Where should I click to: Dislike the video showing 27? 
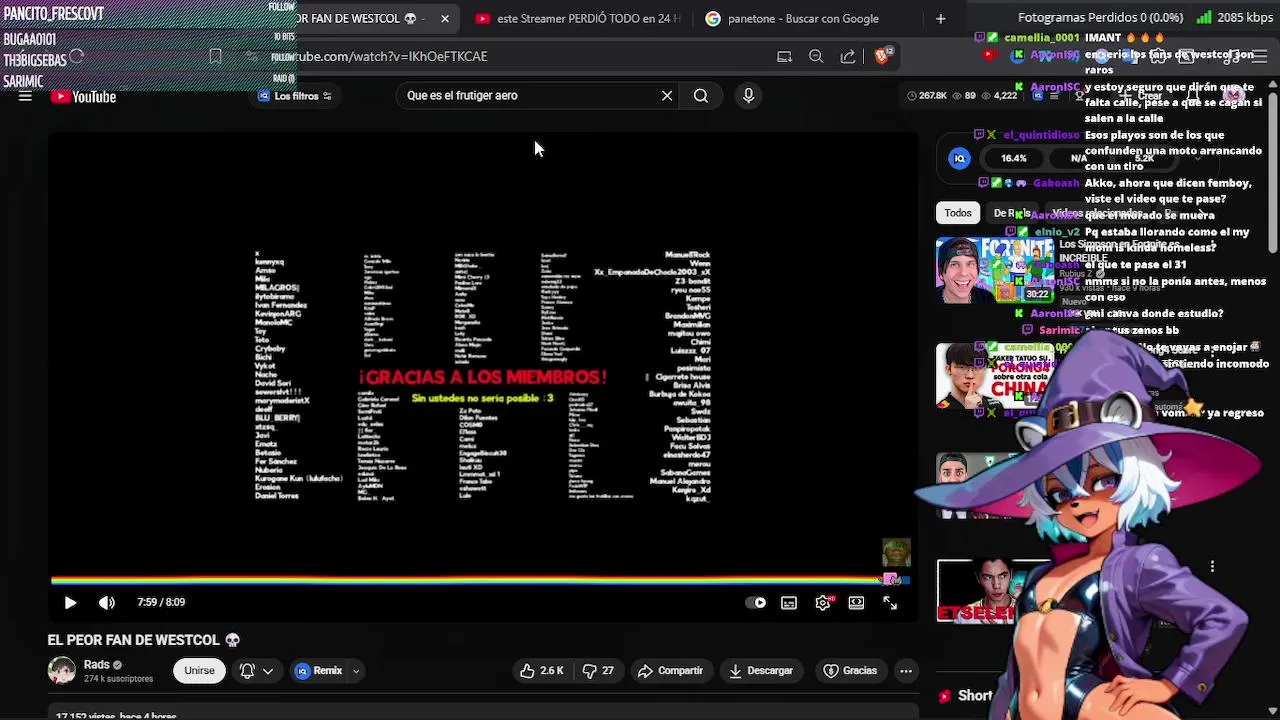(598, 671)
